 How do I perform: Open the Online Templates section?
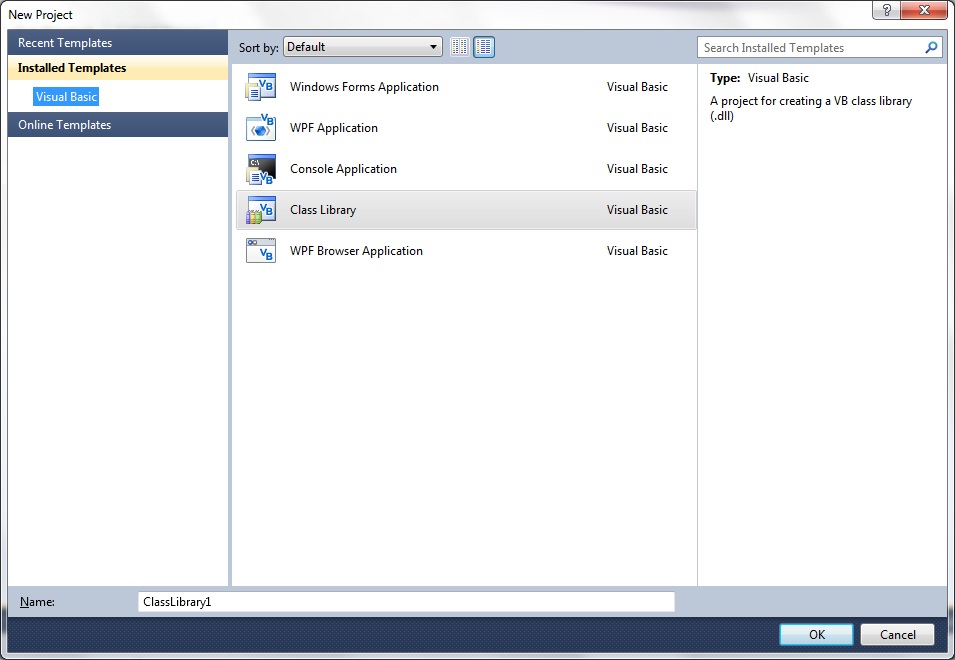(x=118, y=125)
